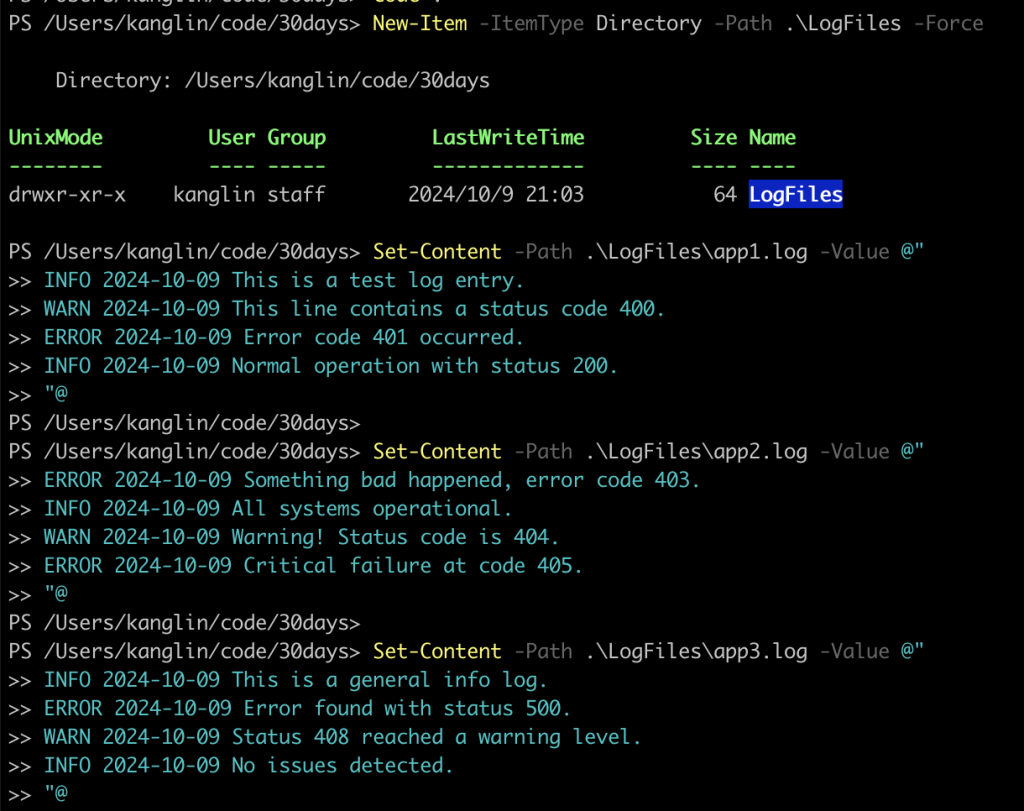Click the New-Item command text
Screen dimensions: 1024x811
[420, 24]
